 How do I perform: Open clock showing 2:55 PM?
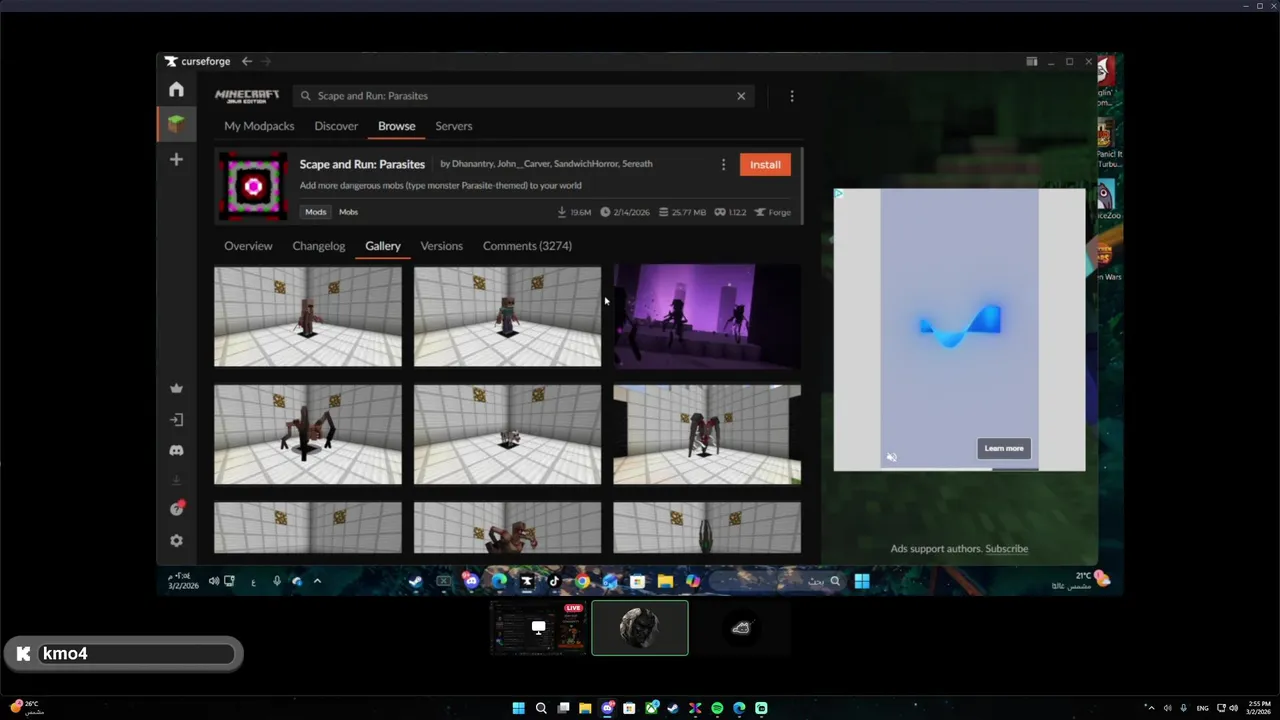1259,708
